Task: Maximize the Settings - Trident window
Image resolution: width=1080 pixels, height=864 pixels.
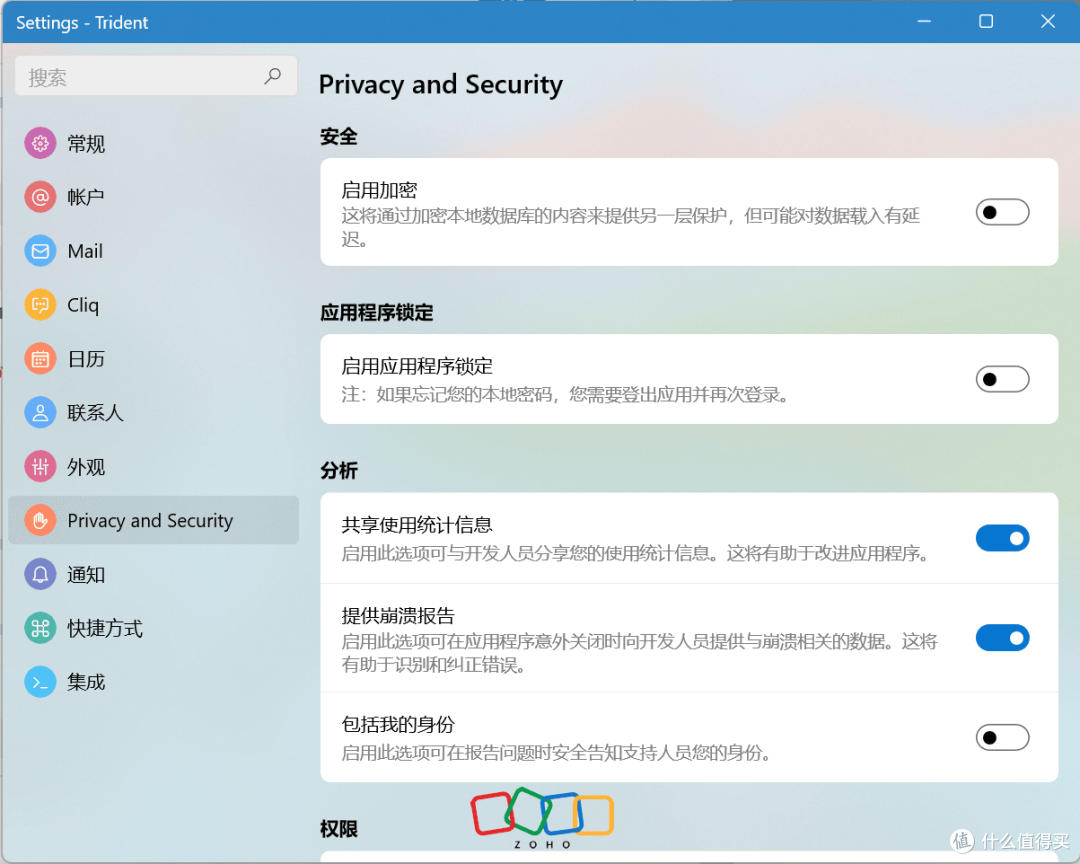Action: 986,21
